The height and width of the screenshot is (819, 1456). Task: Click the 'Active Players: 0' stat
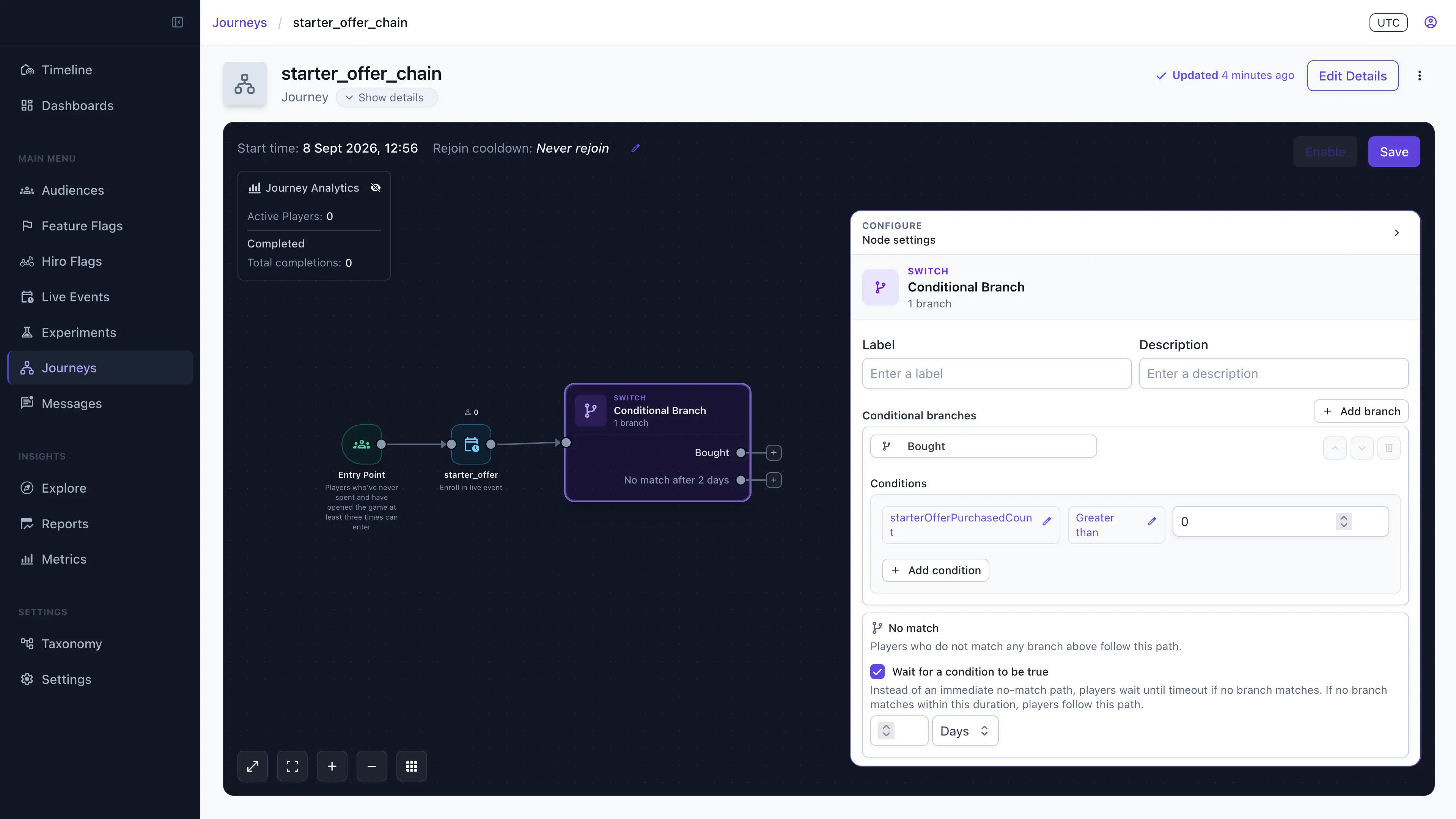tap(290, 216)
